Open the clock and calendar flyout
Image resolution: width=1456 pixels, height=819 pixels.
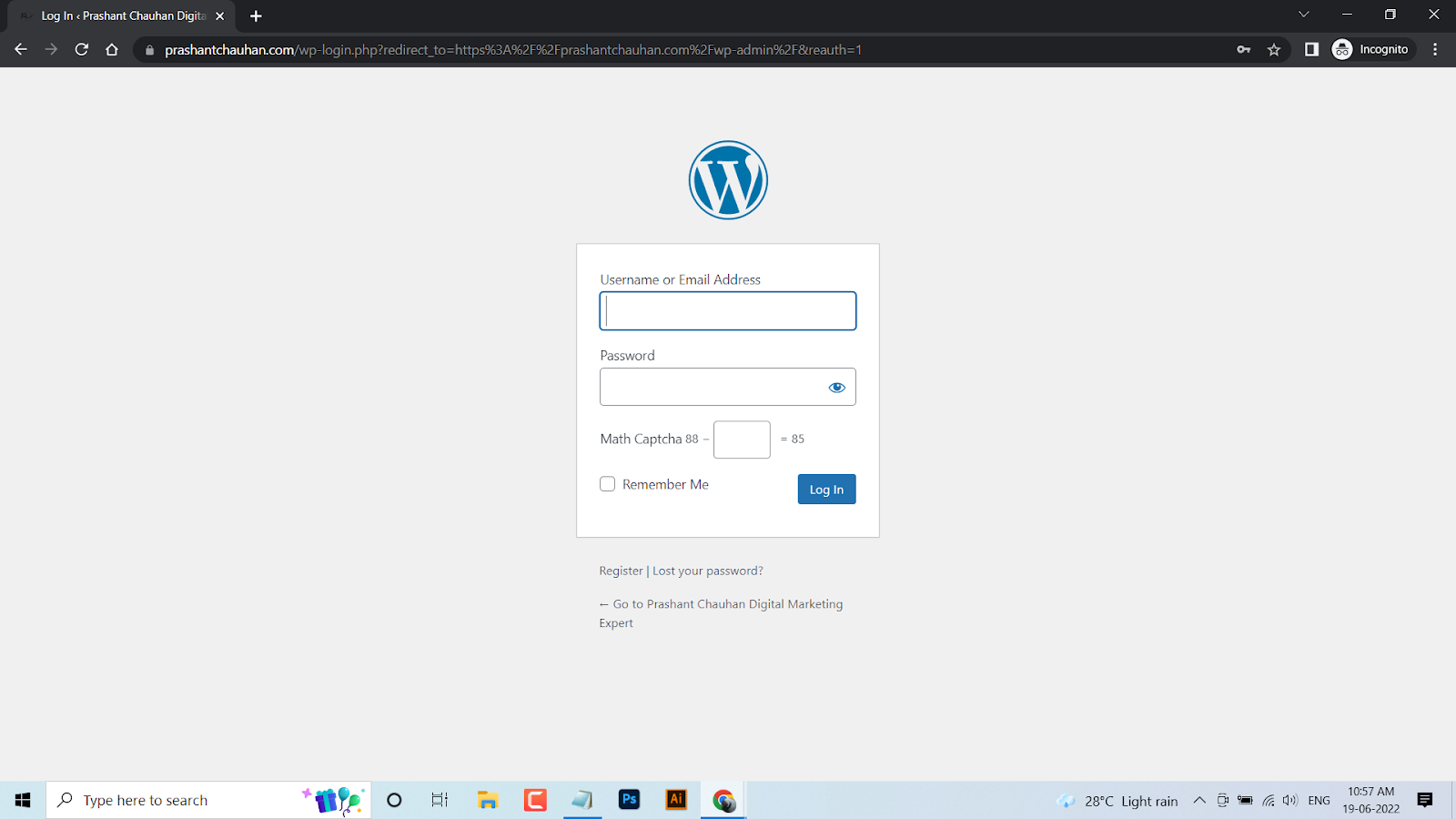tap(1371, 800)
